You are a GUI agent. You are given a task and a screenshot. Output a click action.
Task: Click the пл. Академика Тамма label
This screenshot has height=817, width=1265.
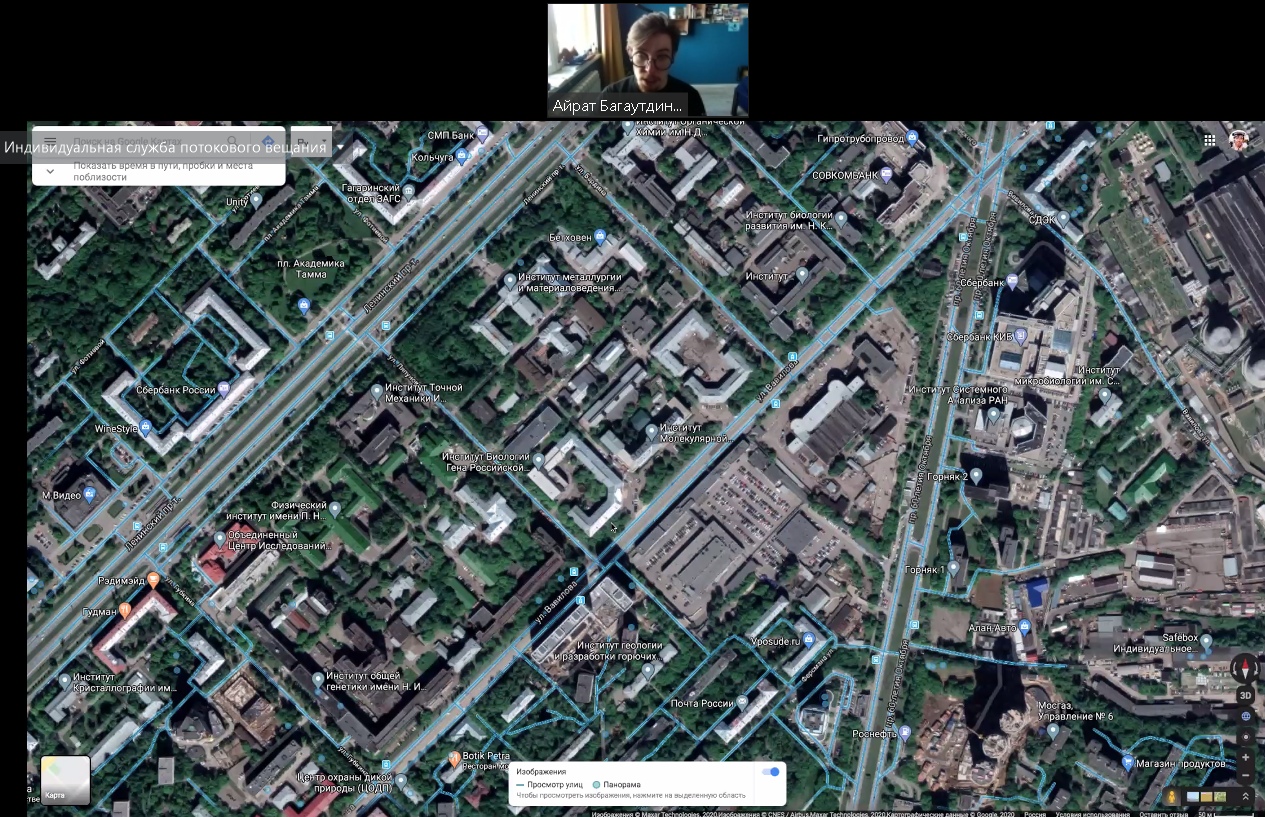[311, 268]
